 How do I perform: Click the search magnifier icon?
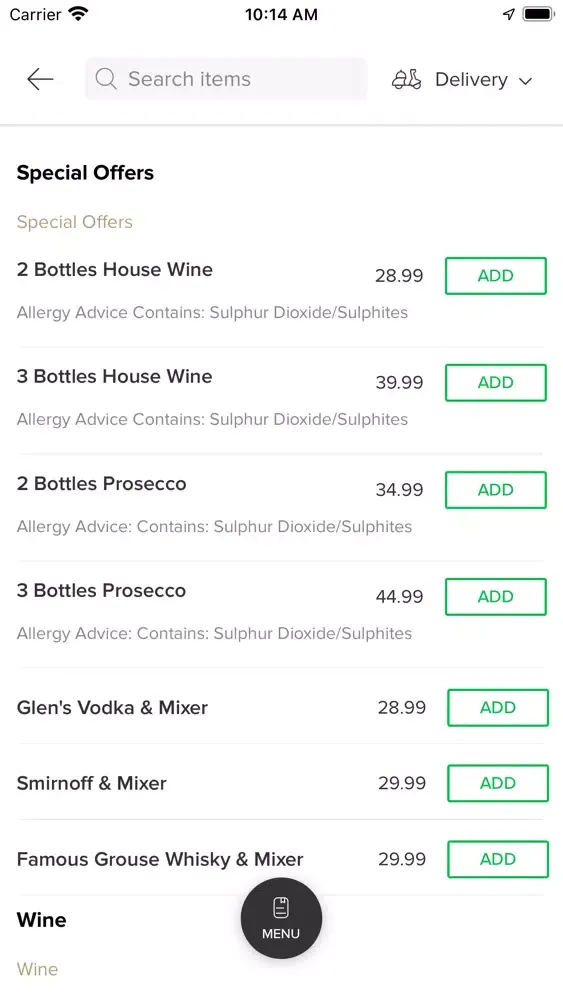point(106,79)
